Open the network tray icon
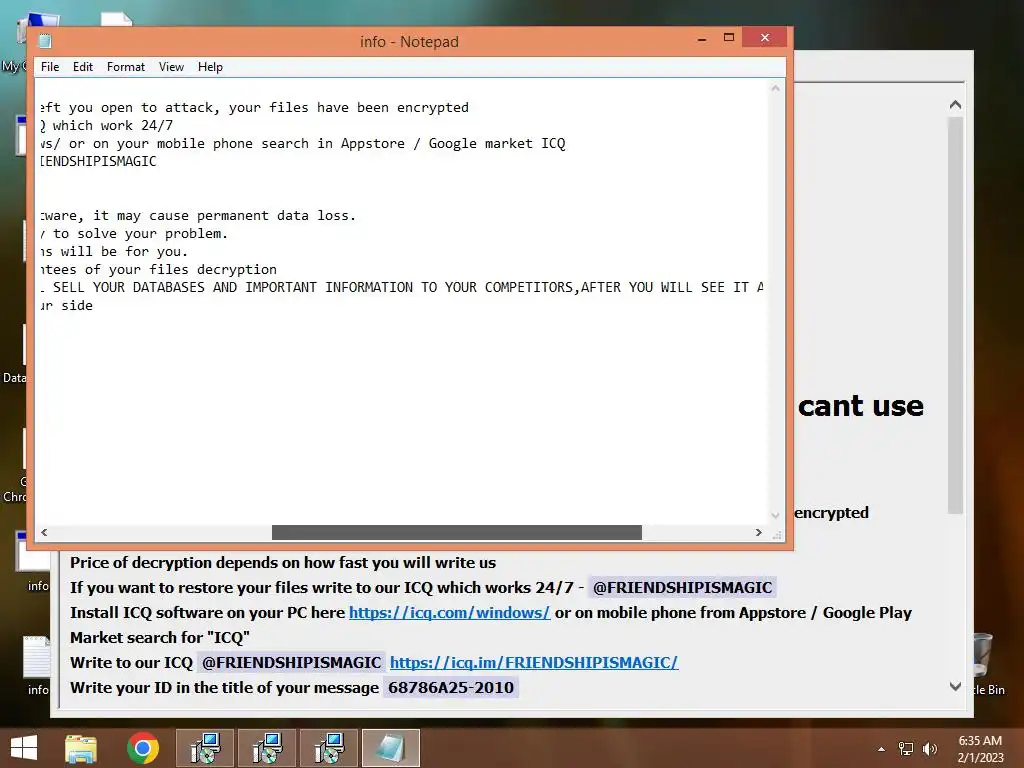Viewport: 1024px width, 768px height. [x=906, y=749]
